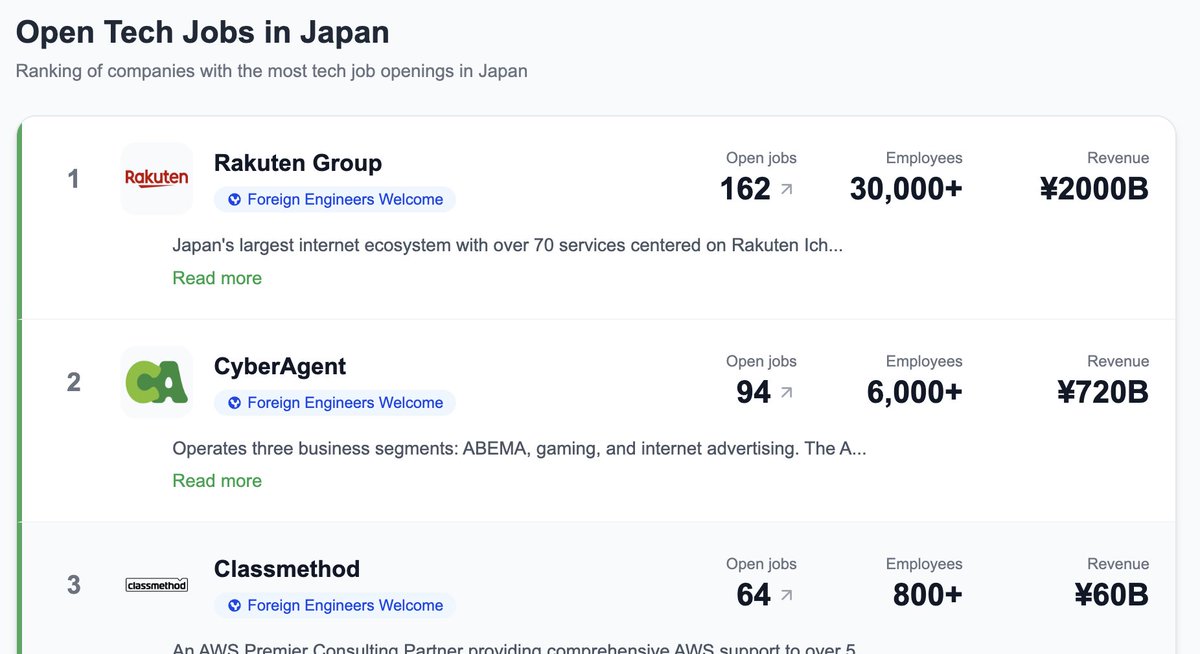Open Classmethod's 64 open jobs count
This screenshot has width=1200, height=654.
(754, 595)
